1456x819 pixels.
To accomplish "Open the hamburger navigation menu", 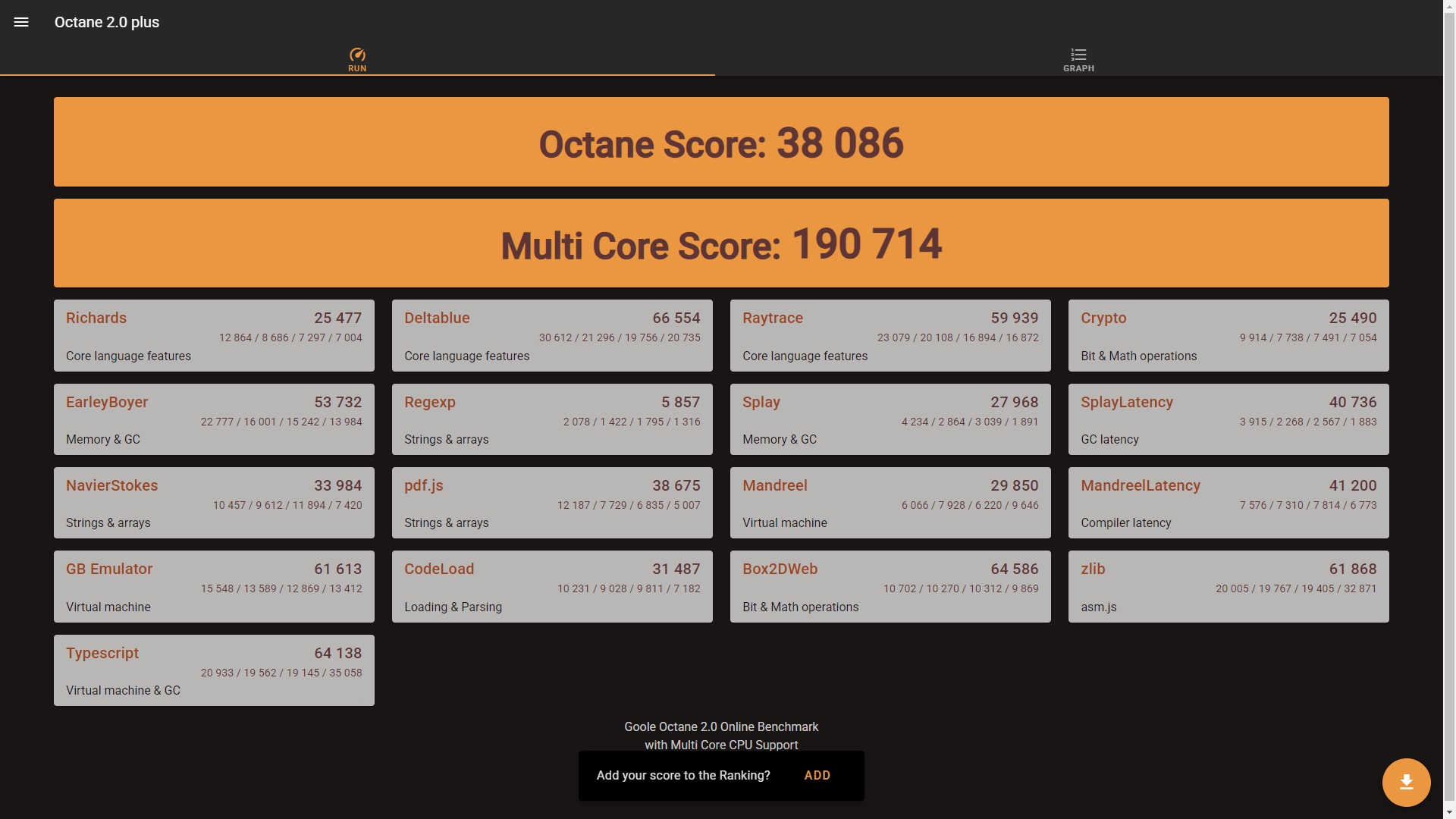I will pos(21,22).
